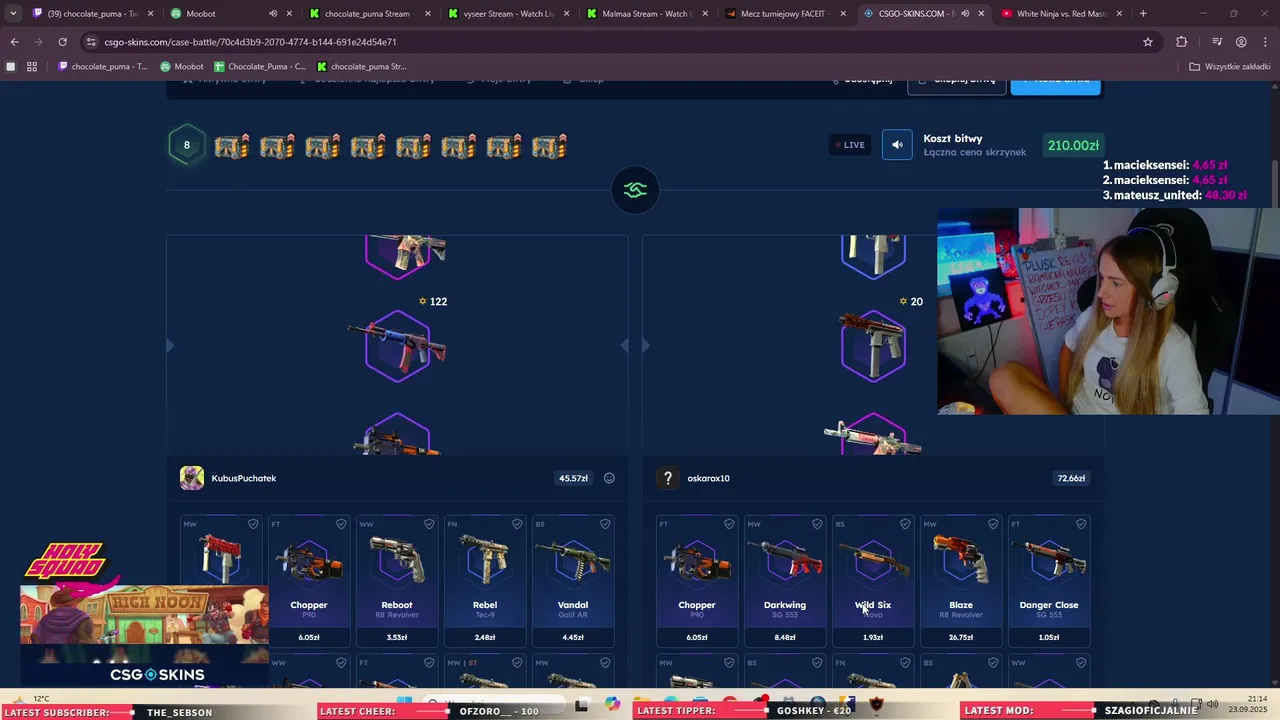Select the last case in the battle row
The width and height of the screenshot is (1280, 720).
point(549,146)
